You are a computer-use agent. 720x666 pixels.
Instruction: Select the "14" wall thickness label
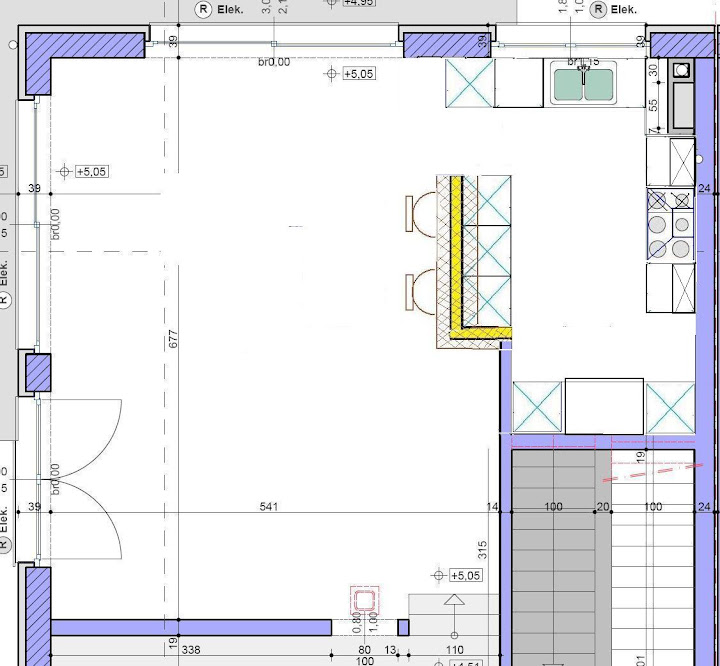tap(492, 506)
